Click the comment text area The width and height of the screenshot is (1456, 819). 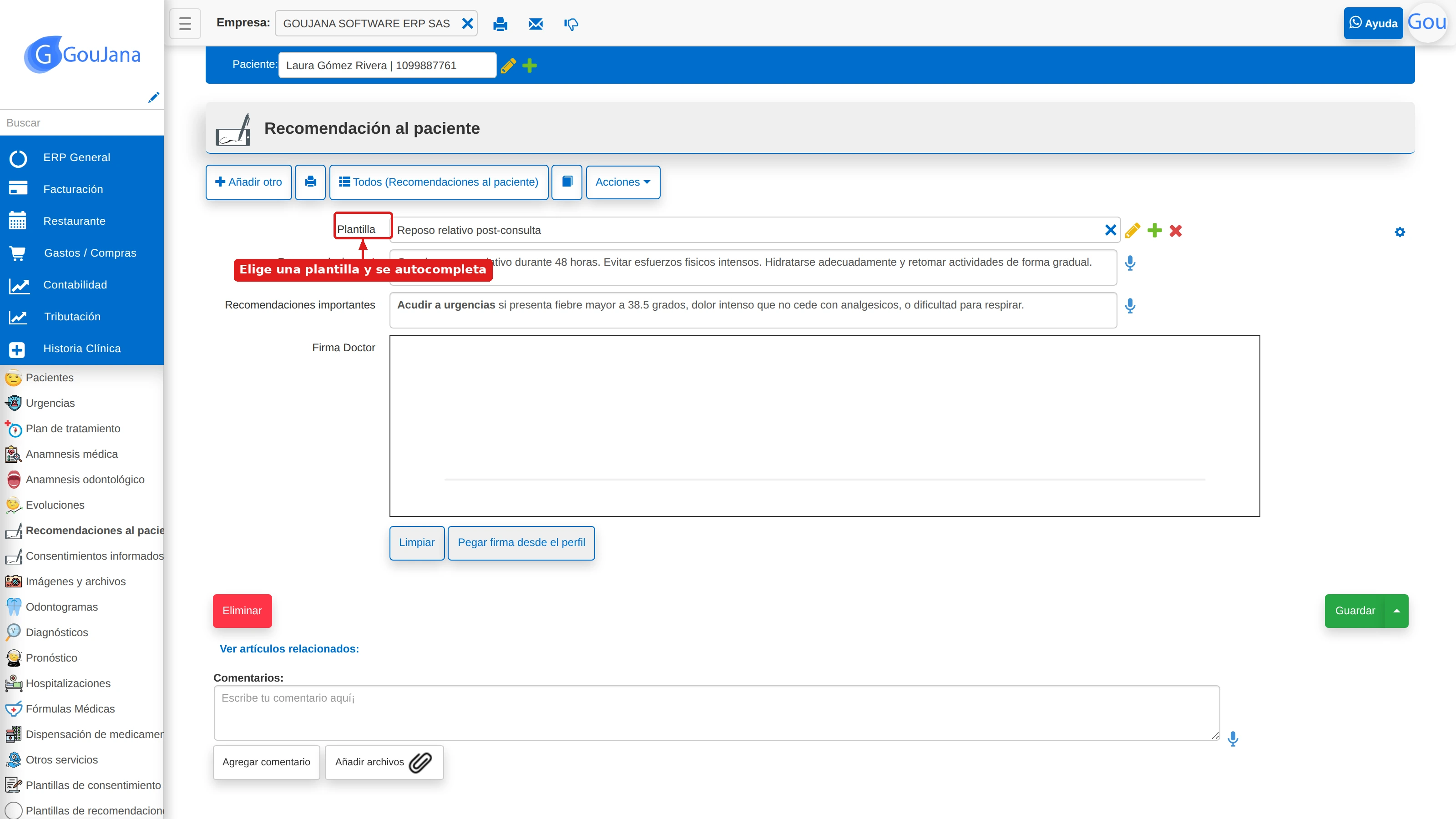[x=717, y=713]
